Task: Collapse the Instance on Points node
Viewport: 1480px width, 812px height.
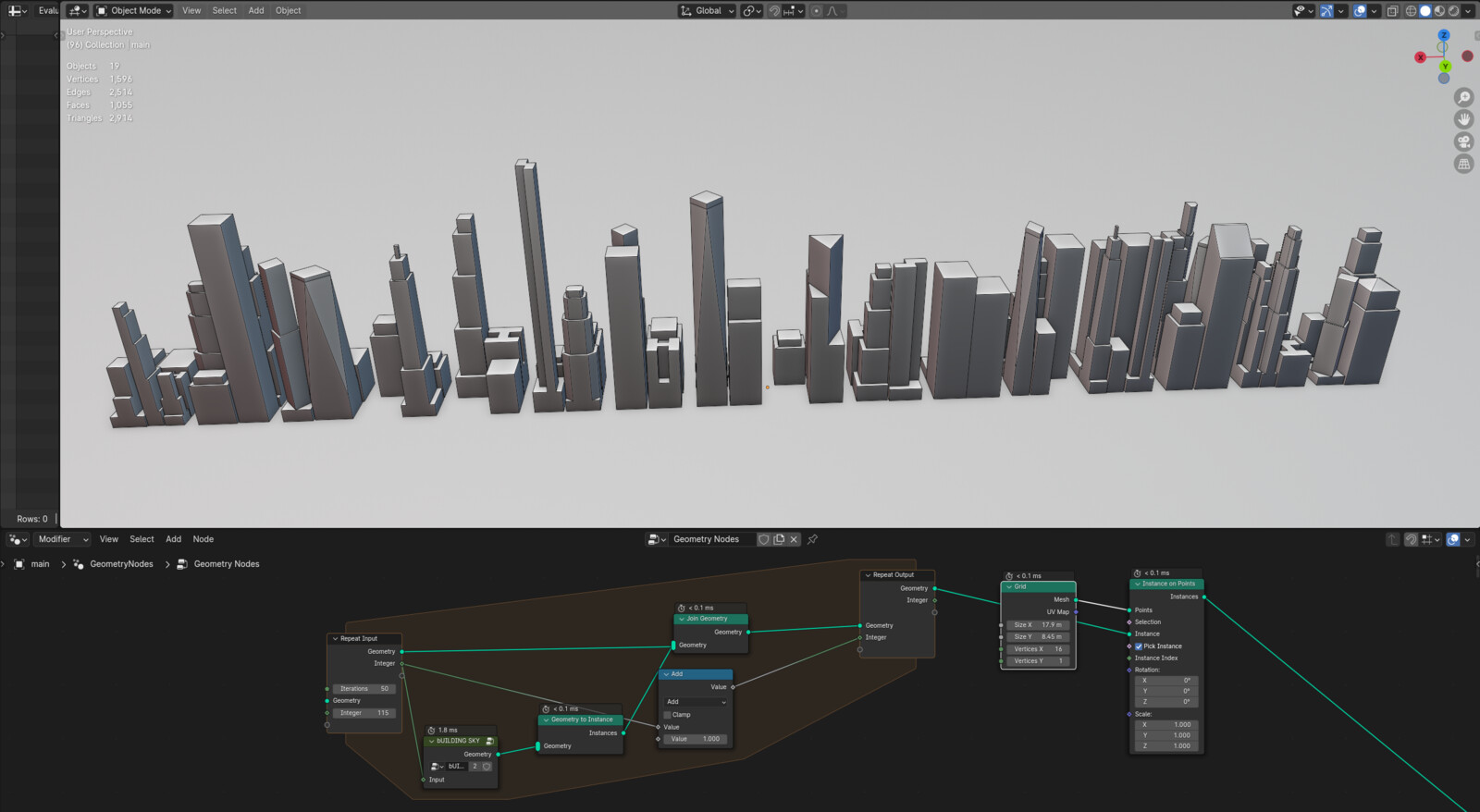Action: (x=1137, y=584)
